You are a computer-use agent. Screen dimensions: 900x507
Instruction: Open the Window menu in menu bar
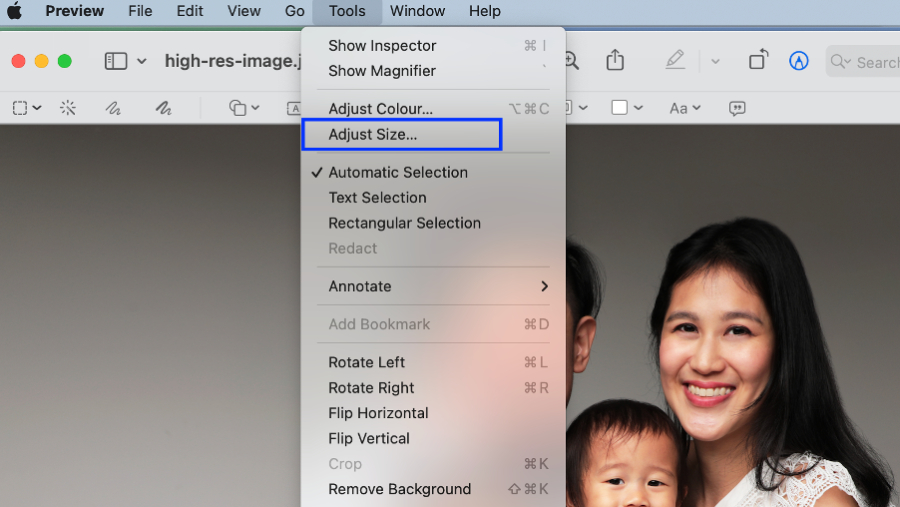pos(417,11)
